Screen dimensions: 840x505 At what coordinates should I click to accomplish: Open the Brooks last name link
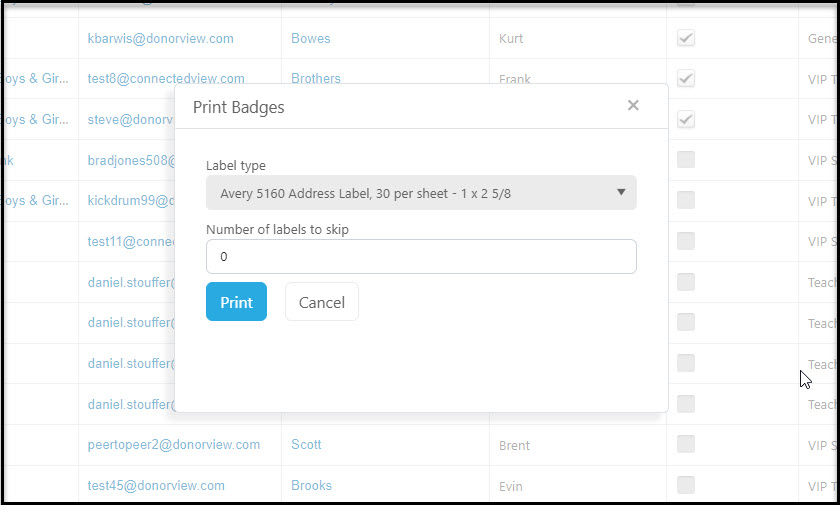[311, 485]
